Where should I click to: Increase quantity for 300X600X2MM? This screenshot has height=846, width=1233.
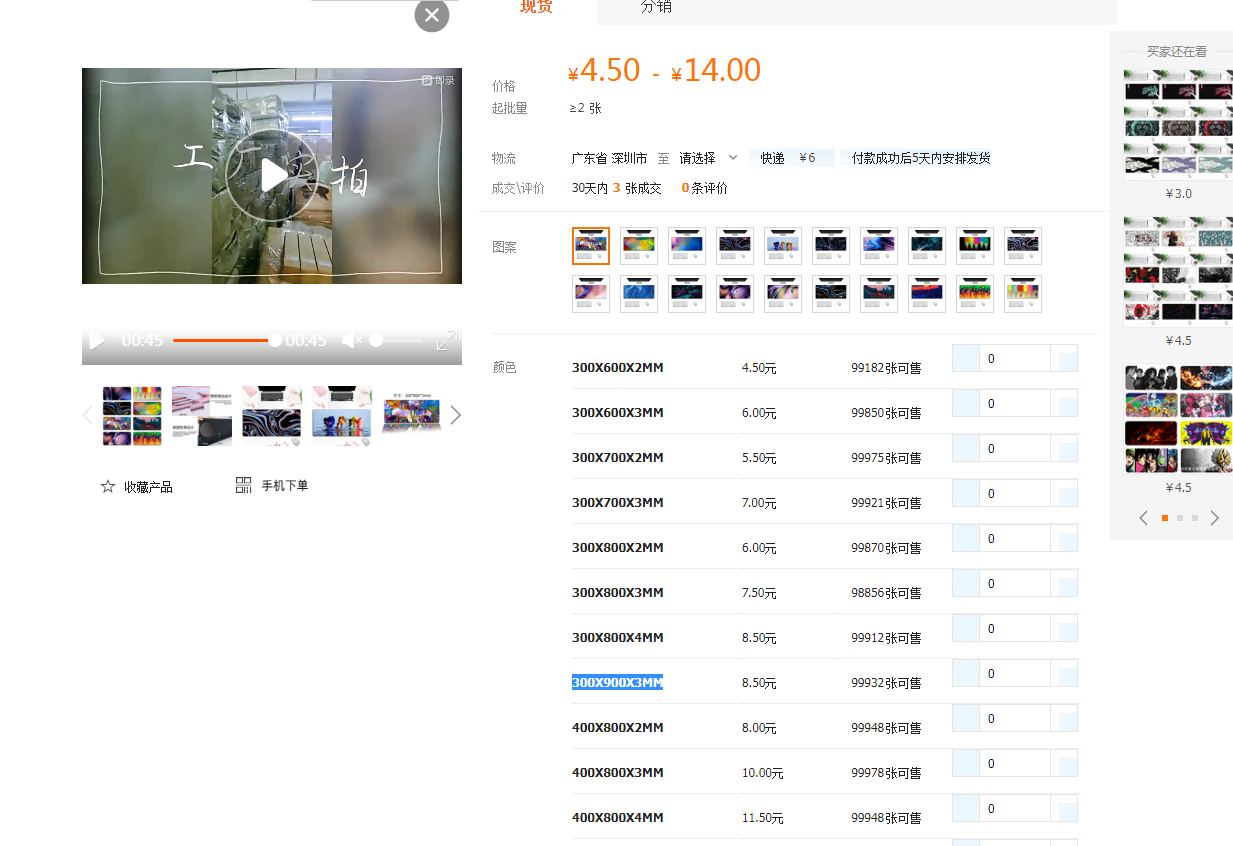[1067, 362]
